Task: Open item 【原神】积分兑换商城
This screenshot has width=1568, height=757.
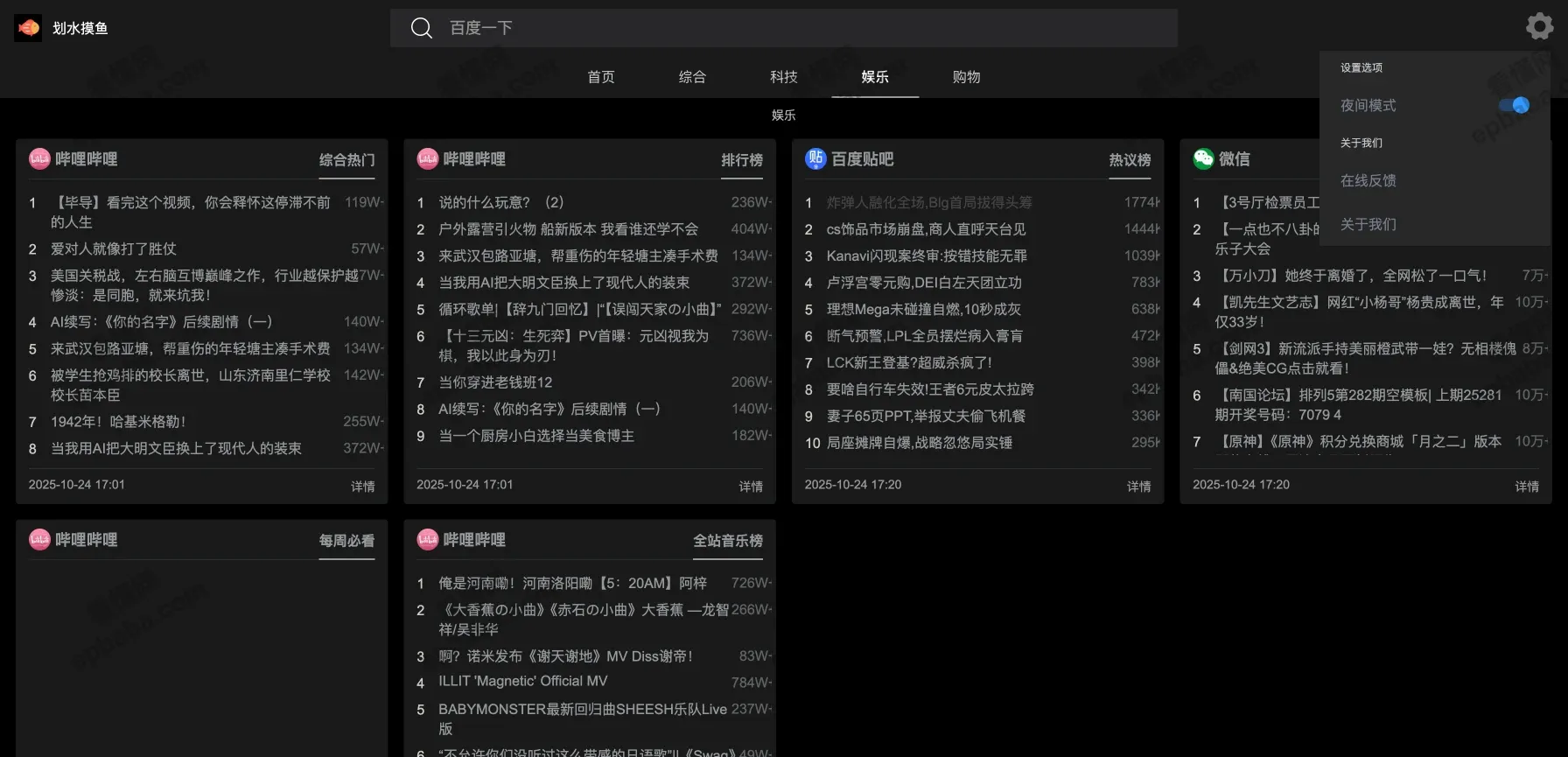Action: 1358,441
